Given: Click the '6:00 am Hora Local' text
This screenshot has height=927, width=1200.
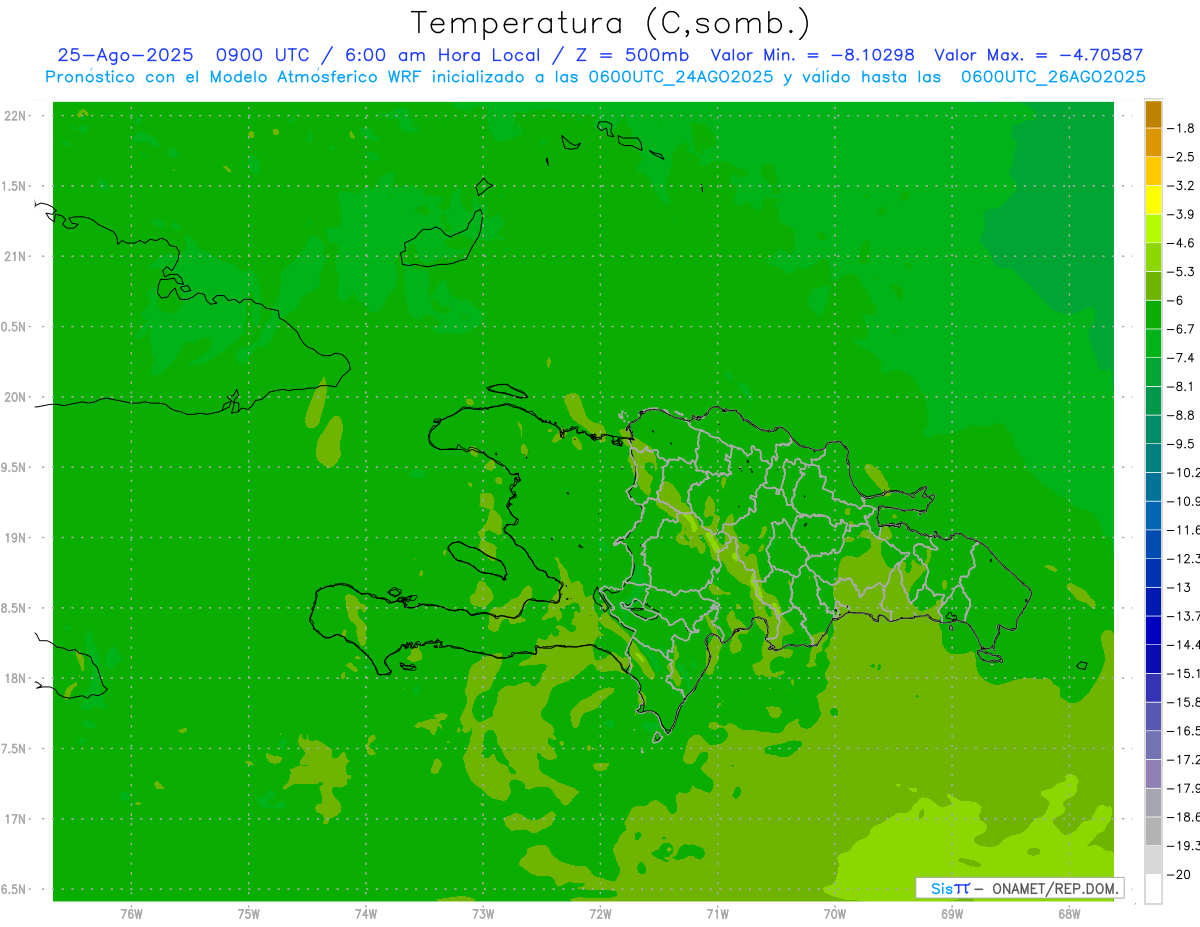Looking at the screenshot, I should 444,56.
